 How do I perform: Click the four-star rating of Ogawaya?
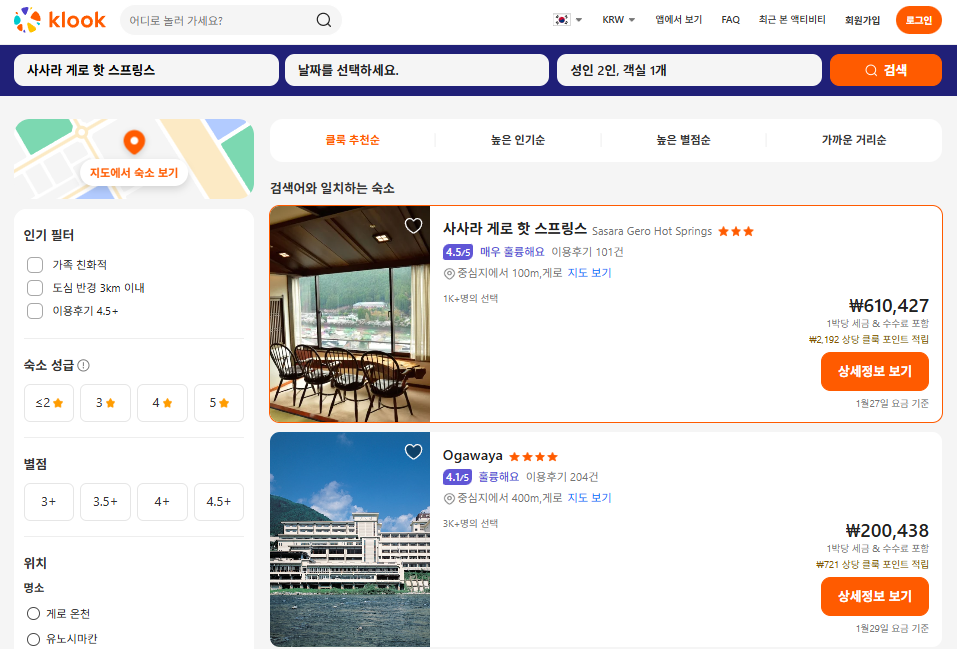(533, 457)
